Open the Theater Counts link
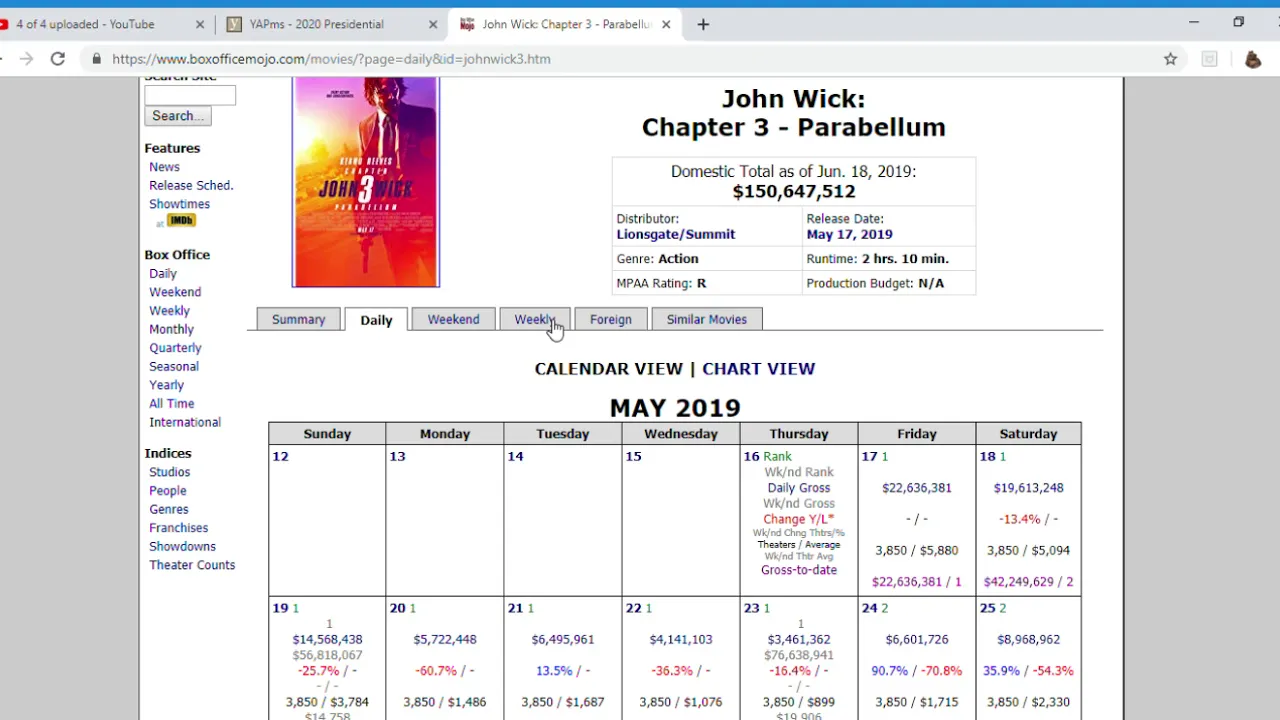 click(x=192, y=565)
